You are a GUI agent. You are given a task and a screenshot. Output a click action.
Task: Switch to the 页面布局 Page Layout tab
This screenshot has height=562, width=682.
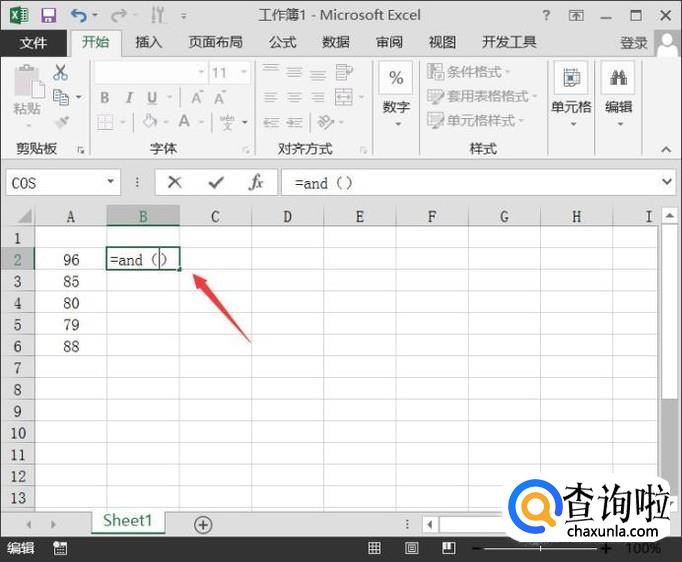[215, 42]
